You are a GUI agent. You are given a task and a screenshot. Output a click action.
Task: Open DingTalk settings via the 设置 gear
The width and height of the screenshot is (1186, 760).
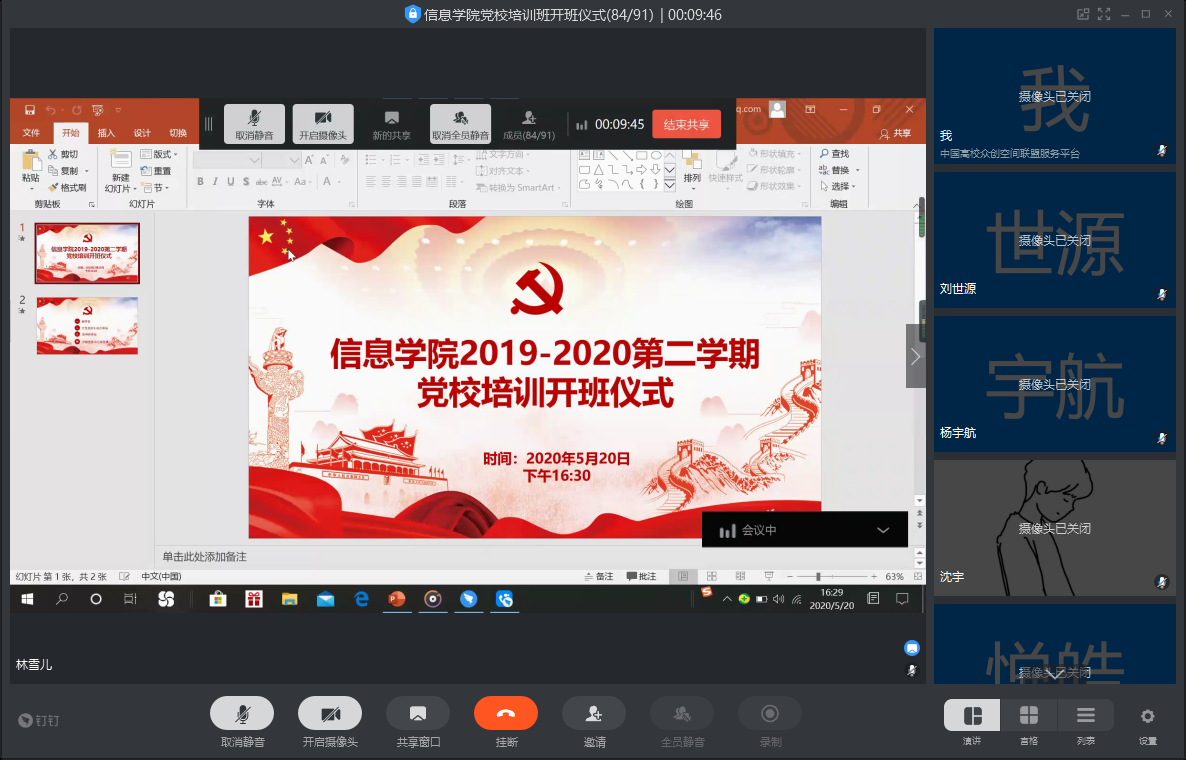pyautogui.click(x=1147, y=714)
